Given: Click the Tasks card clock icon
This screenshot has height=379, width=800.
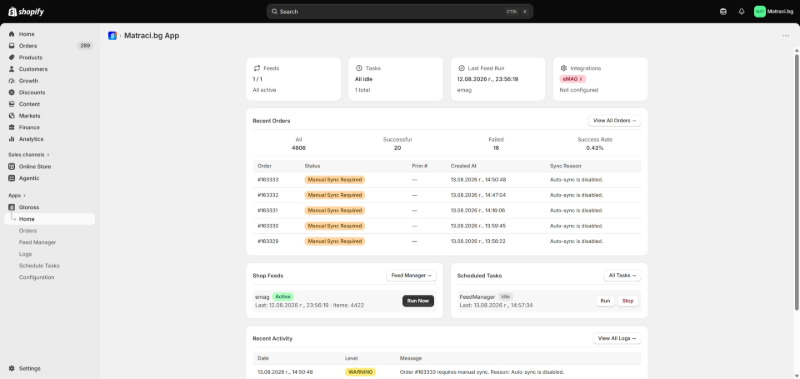Looking at the screenshot, I should coord(359,68).
